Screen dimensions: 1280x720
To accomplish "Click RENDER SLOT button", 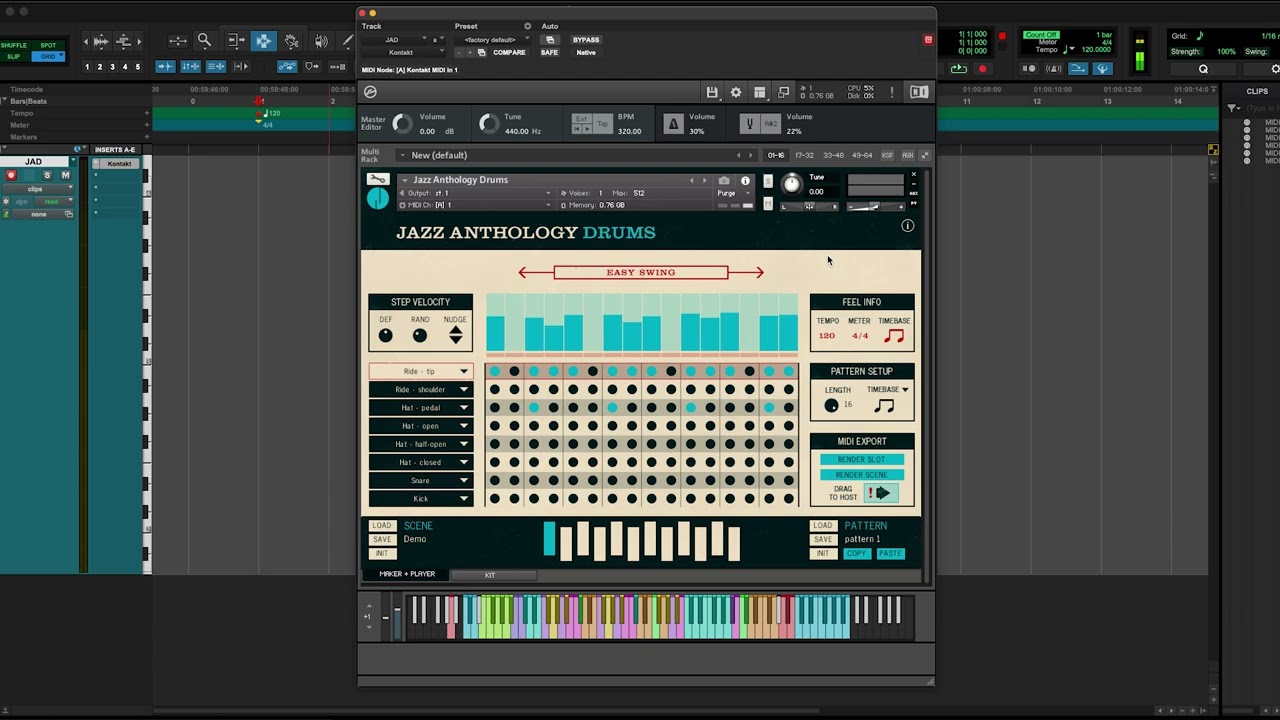I will (861, 459).
